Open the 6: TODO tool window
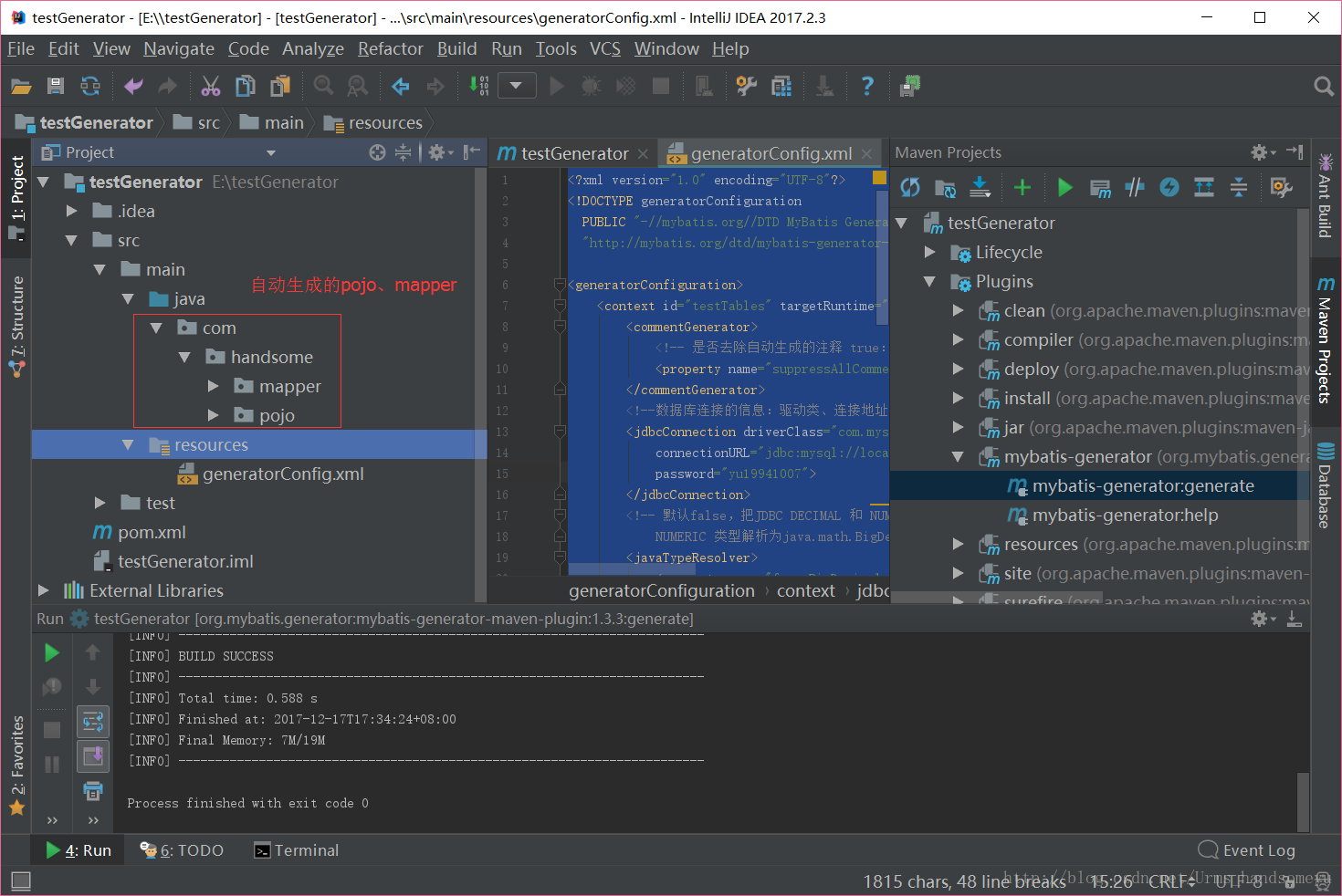Image resolution: width=1342 pixels, height=896 pixels. [x=182, y=850]
